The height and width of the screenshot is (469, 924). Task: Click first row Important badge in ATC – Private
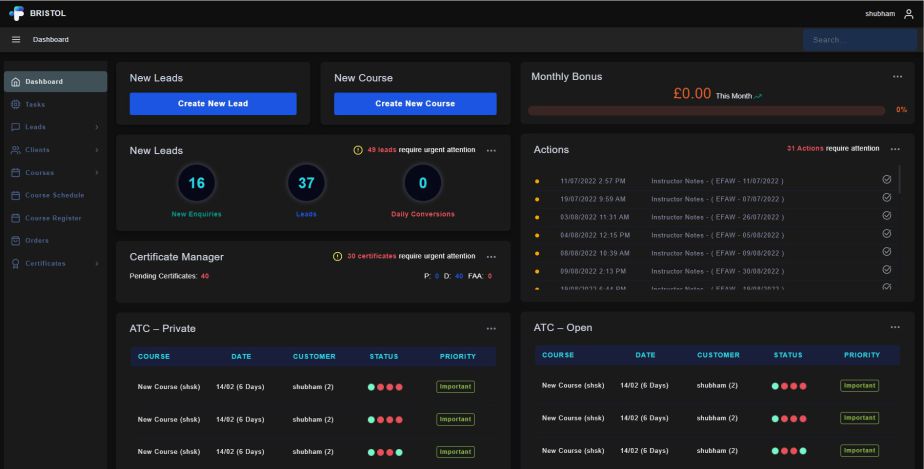tap(456, 387)
